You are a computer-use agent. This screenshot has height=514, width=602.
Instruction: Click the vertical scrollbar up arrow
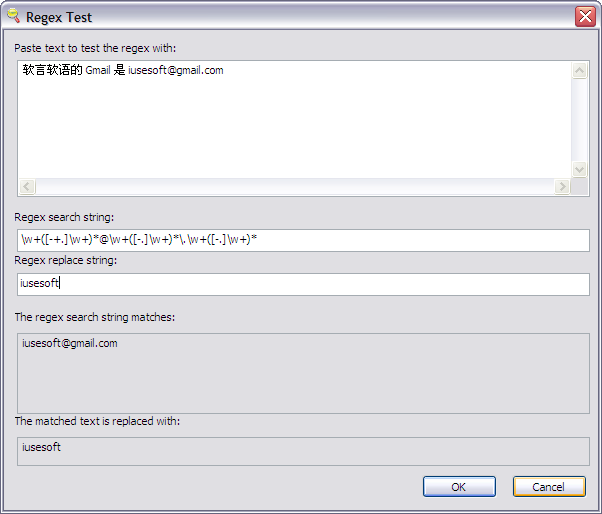point(579,71)
